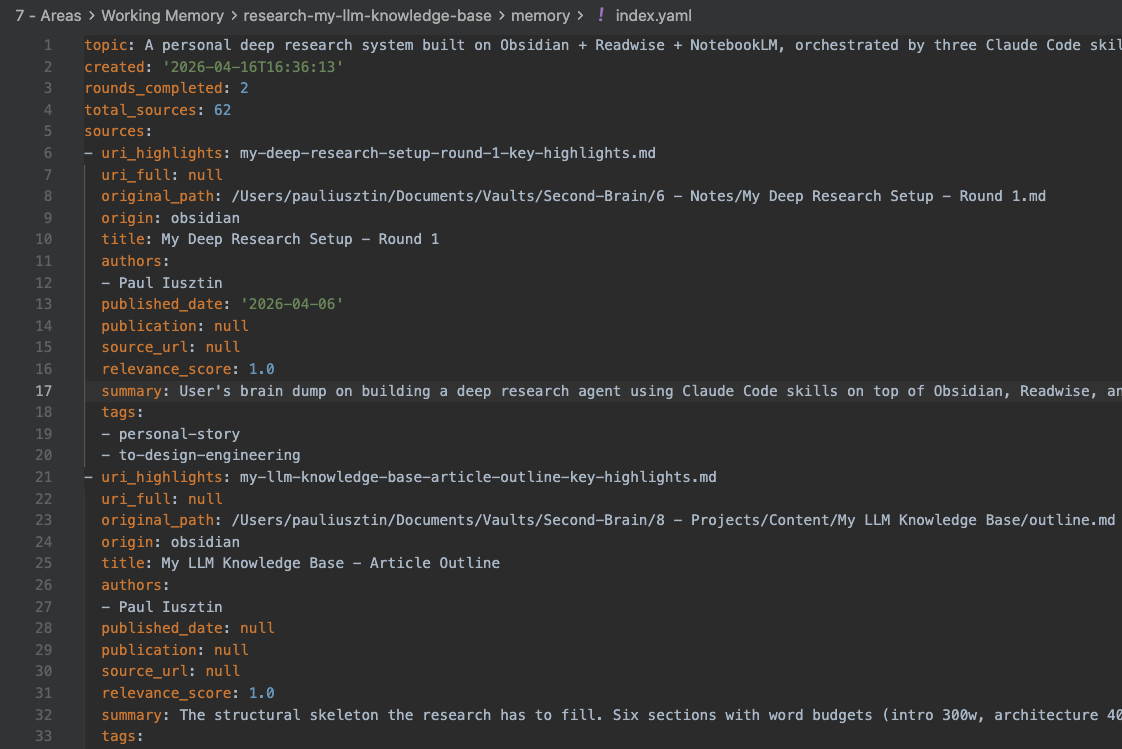Click 'publication: null' on line 14
Image resolution: width=1122 pixels, height=749 pixels.
[175, 326]
